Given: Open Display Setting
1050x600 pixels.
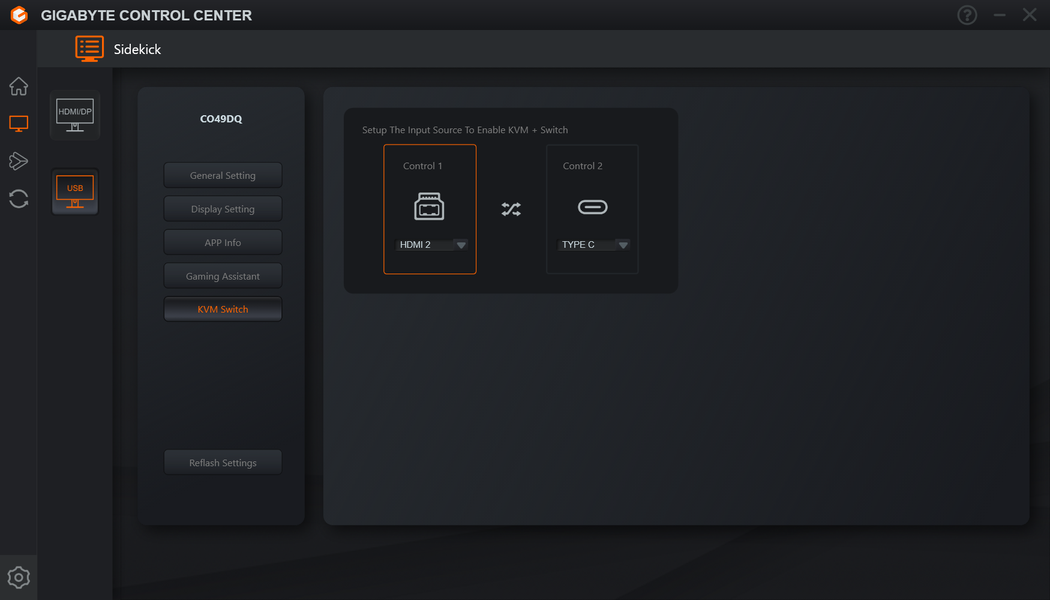Looking at the screenshot, I should pos(223,209).
